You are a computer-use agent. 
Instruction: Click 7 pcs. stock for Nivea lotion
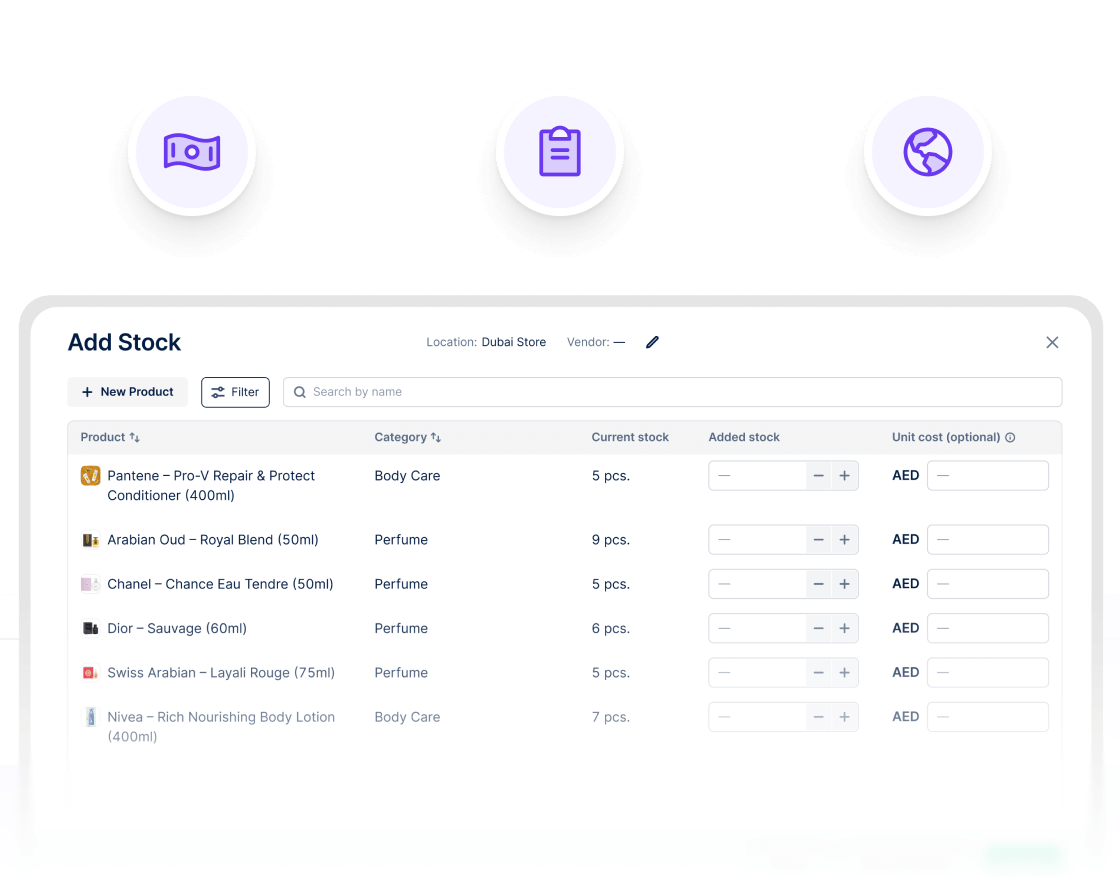(x=611, y=717)
